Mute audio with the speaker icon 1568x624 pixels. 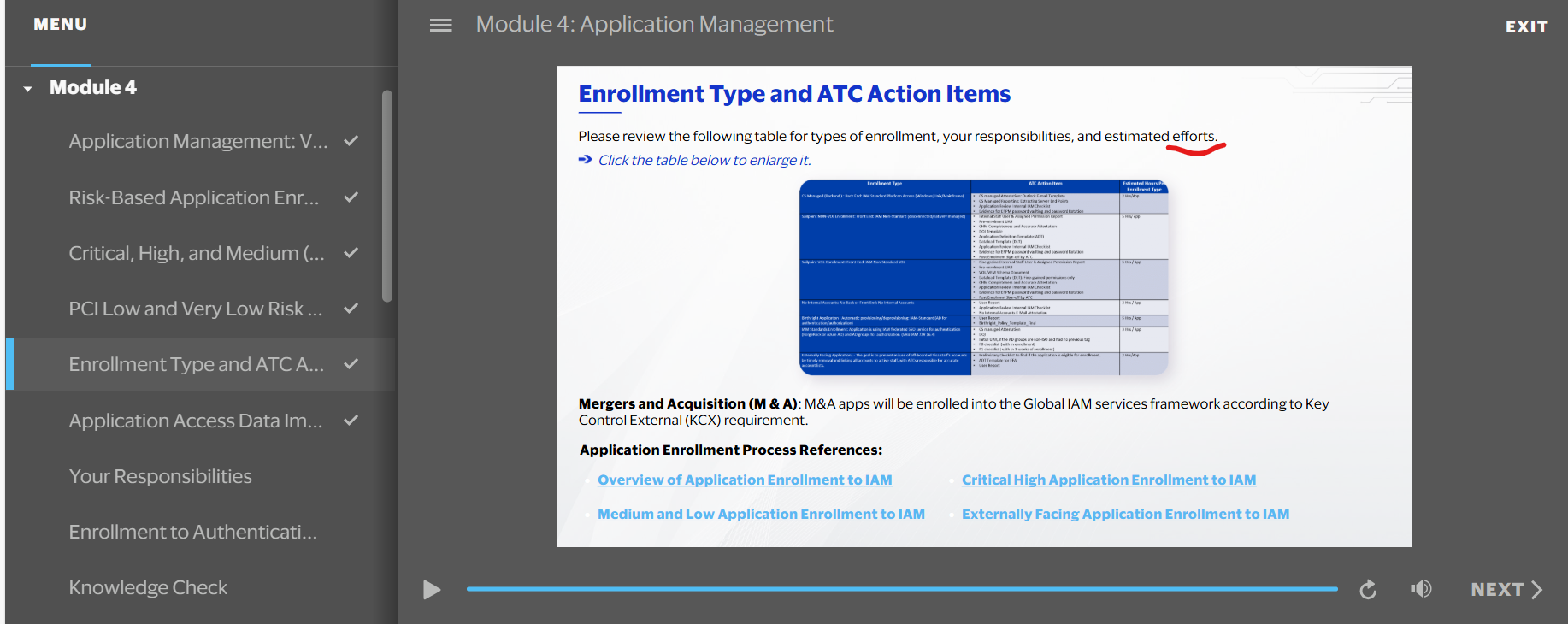pos(1421,589)
